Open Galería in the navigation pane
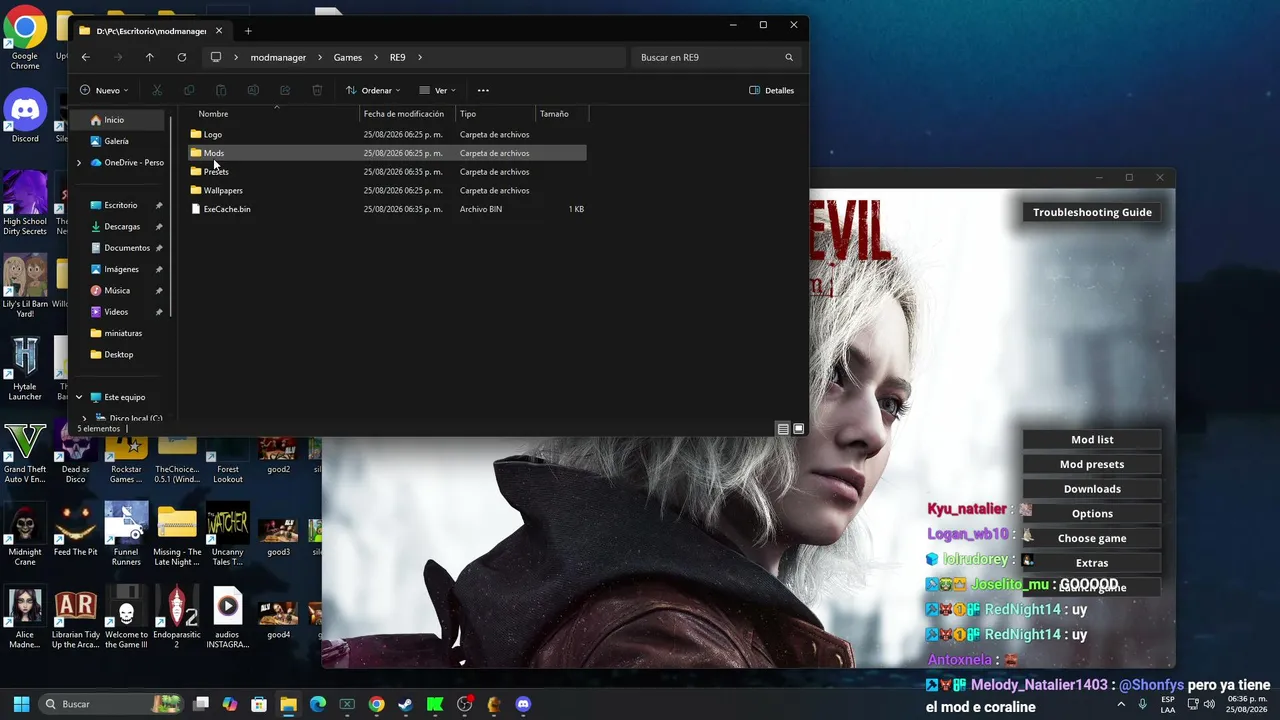The height and width of the screenshot is (720, 1280). [x=116, y=141]
